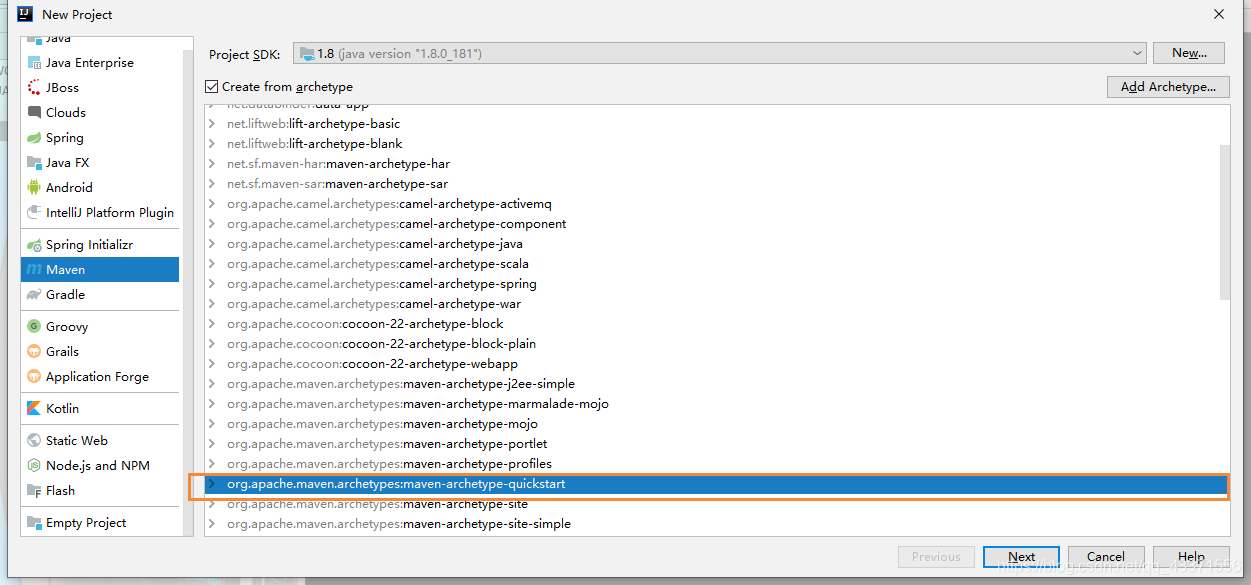Select Spring Initializr project type
Viewport: 1251px width, 585px height.
[x=100, y=244]
